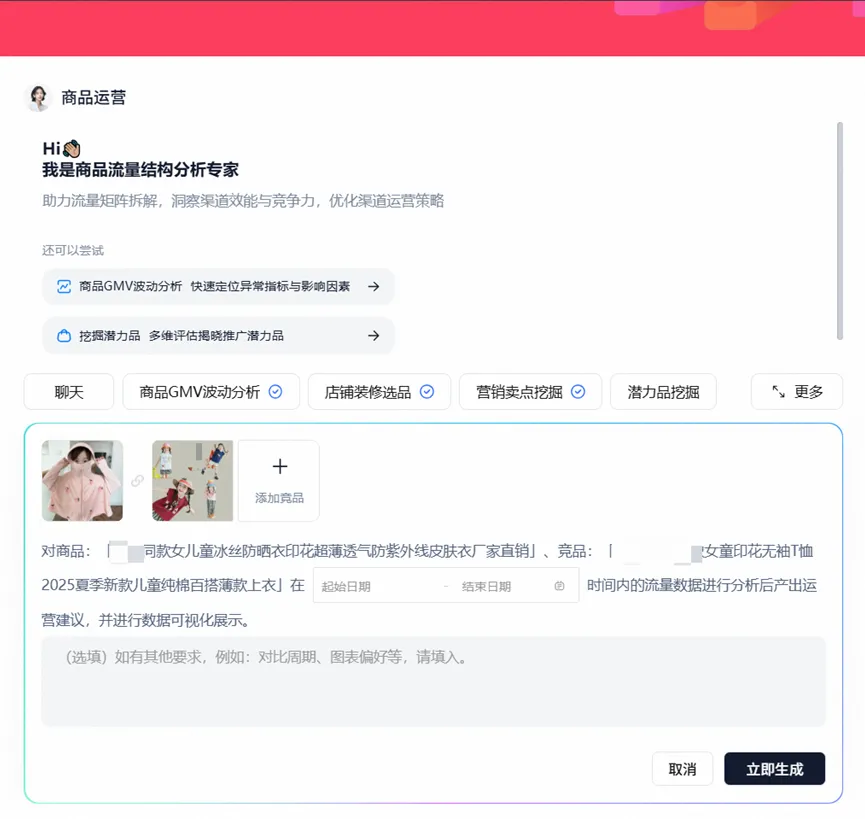Expand the 更多 options button

(797, 392)
